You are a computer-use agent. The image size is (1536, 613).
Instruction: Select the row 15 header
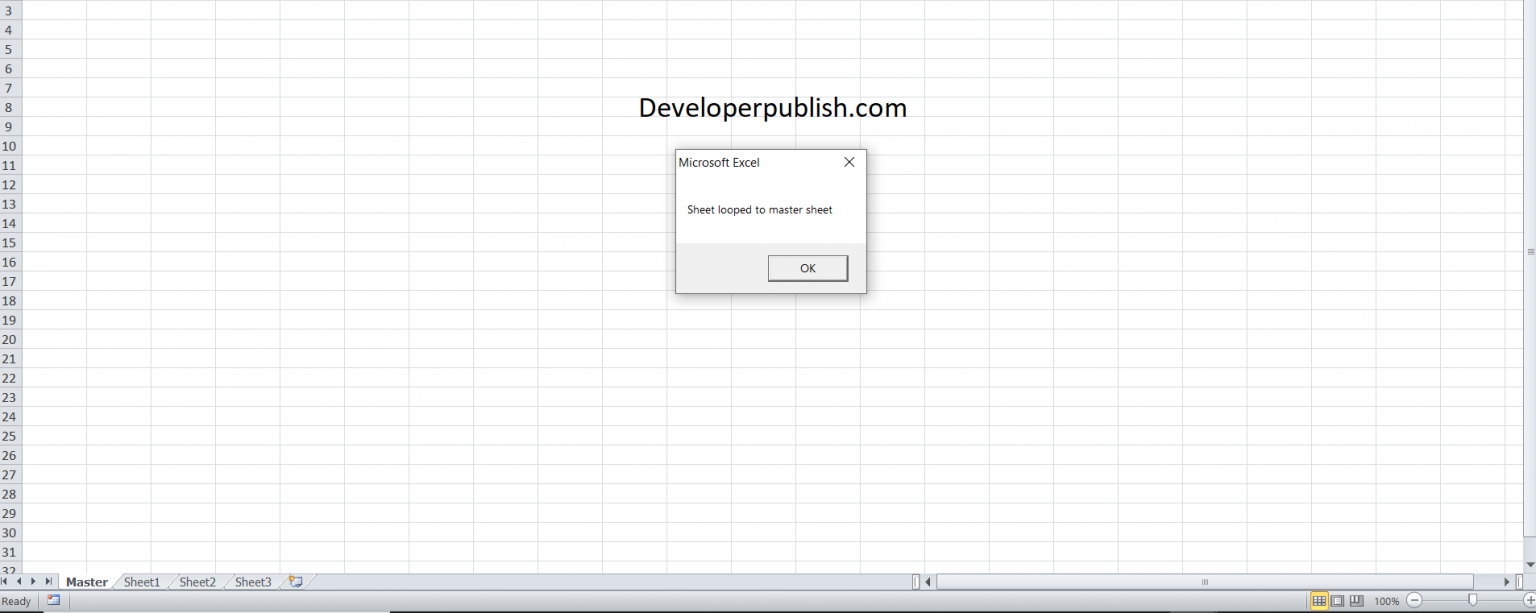(x=10, y=243)
